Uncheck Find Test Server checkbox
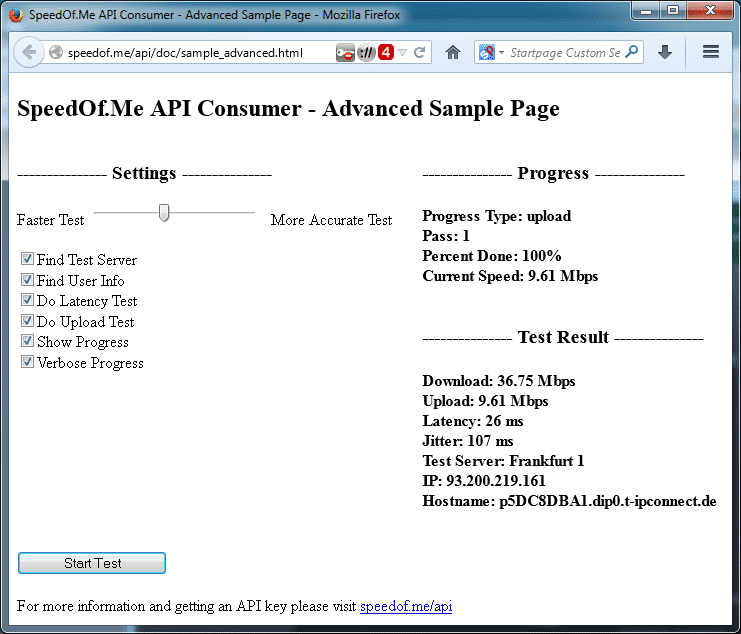The image size is (741, 634). tap(27, 258)
